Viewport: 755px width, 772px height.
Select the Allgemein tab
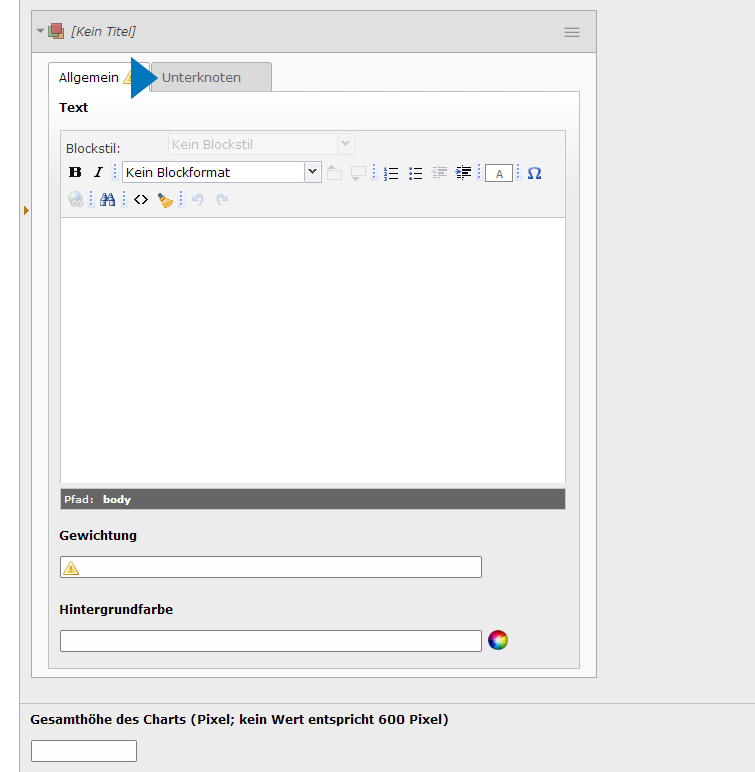click(89, 77)
